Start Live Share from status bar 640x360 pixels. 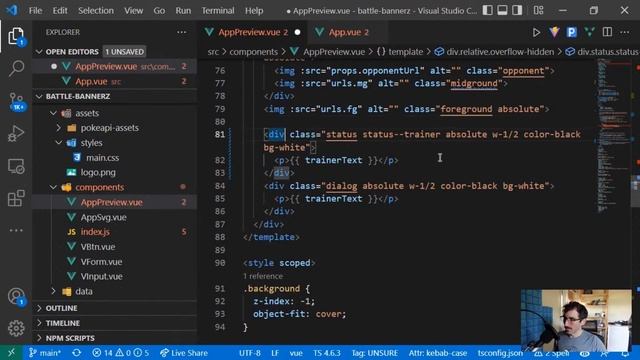[x=184, y=353]
